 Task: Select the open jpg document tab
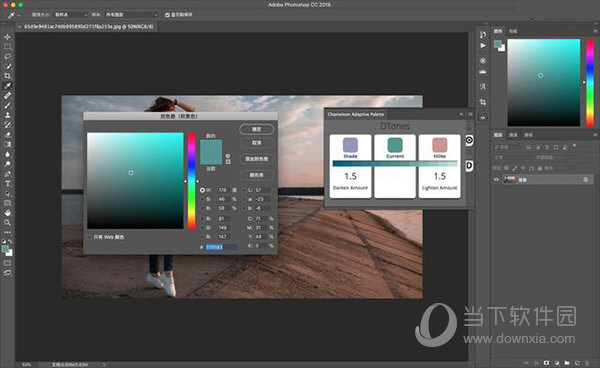(88, 27)
